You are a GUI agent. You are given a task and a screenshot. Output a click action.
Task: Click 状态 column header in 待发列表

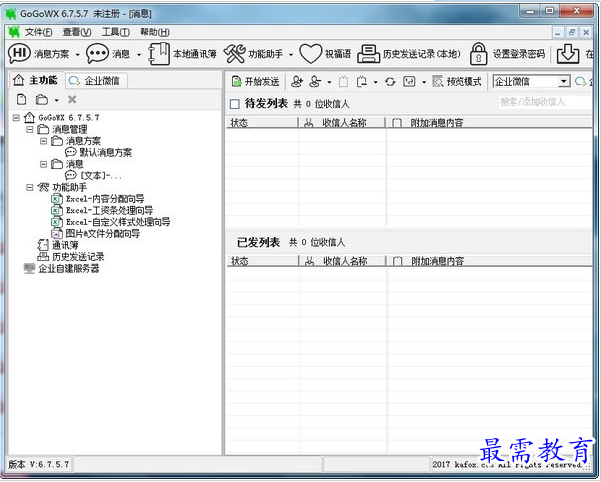tap(262, 123)
